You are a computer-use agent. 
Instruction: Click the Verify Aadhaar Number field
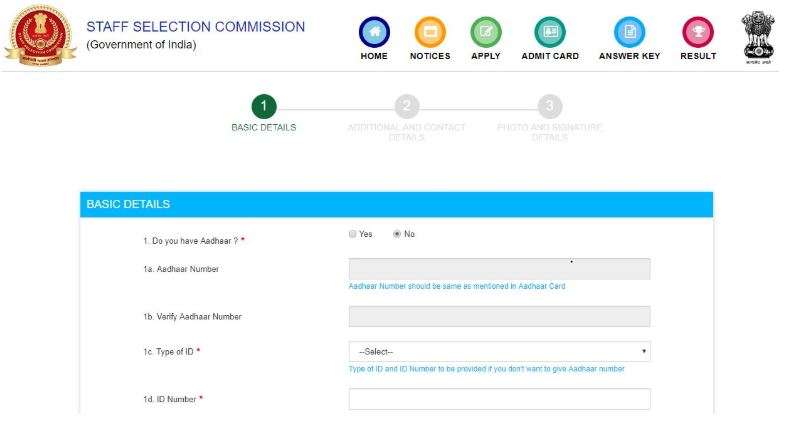[500, 316]
